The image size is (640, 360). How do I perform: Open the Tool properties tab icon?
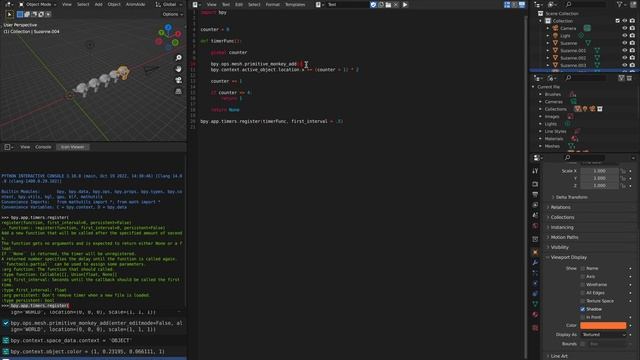[535, 171]
